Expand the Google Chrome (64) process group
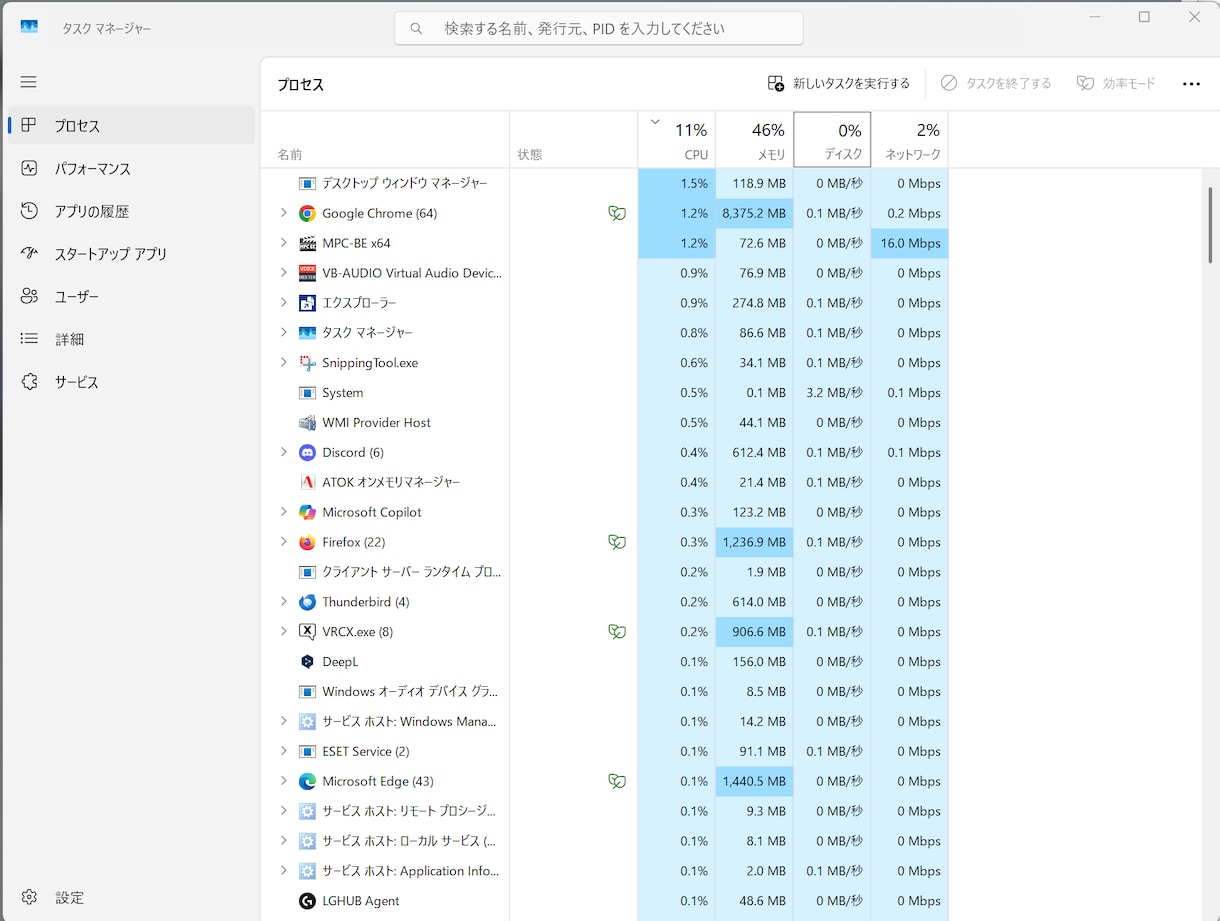 pos(283,213)
